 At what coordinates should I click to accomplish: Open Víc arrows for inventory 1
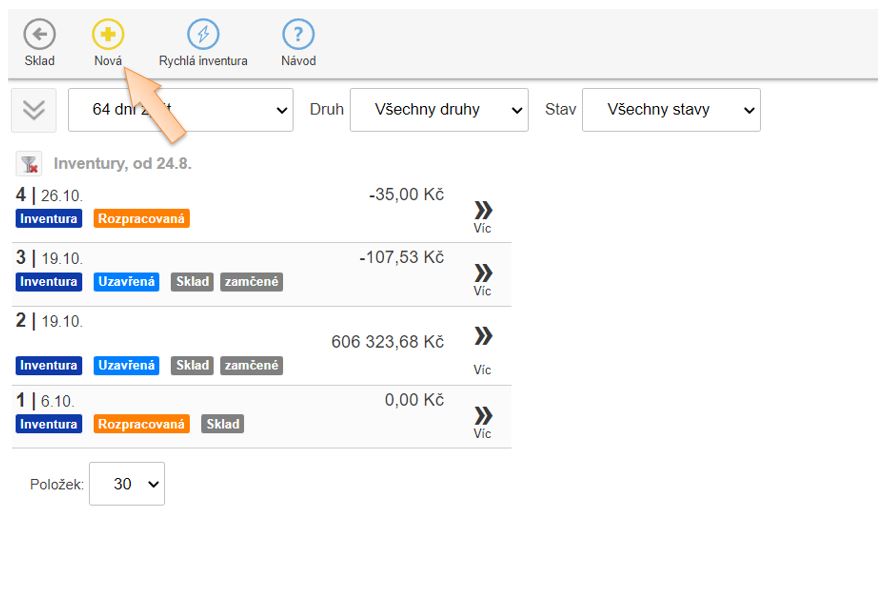click(x=483, y=416)
